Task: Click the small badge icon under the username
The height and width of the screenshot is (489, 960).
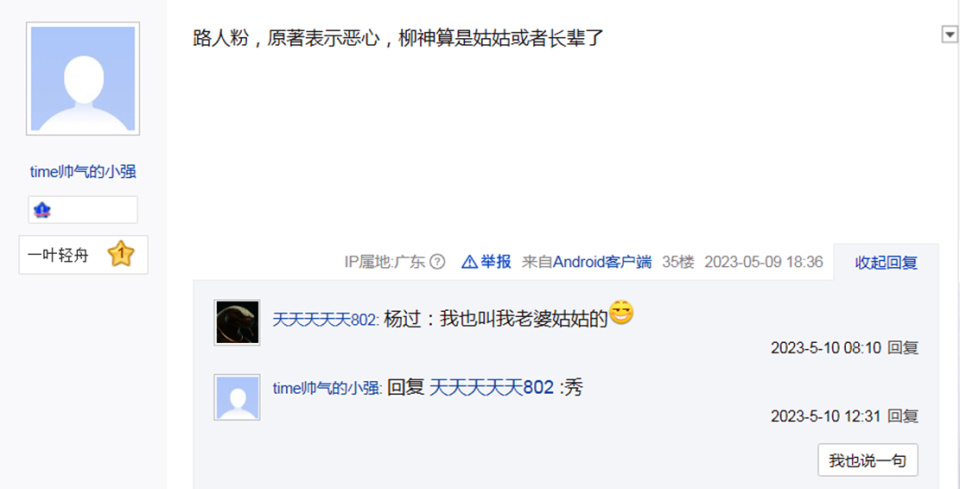Action: [42, 211]
